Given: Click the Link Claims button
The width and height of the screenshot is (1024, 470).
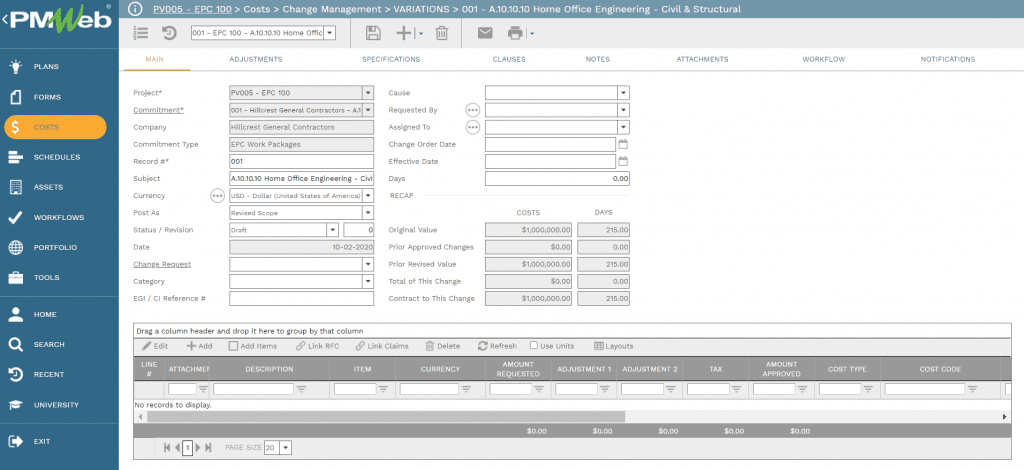Looking at the screenshot, I should click(x=382, y=346).
